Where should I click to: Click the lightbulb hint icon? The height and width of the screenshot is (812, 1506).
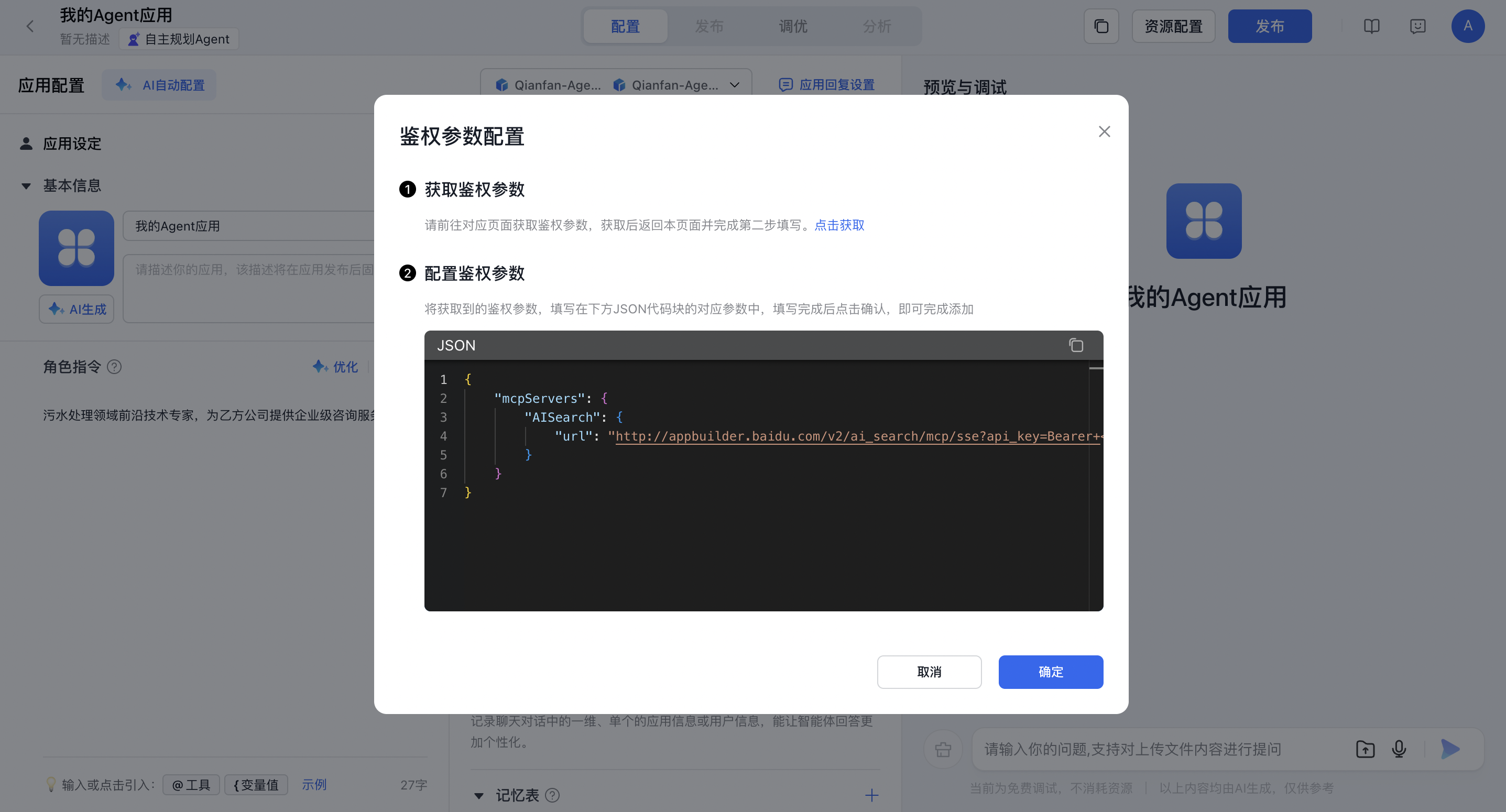coord(51,785)
